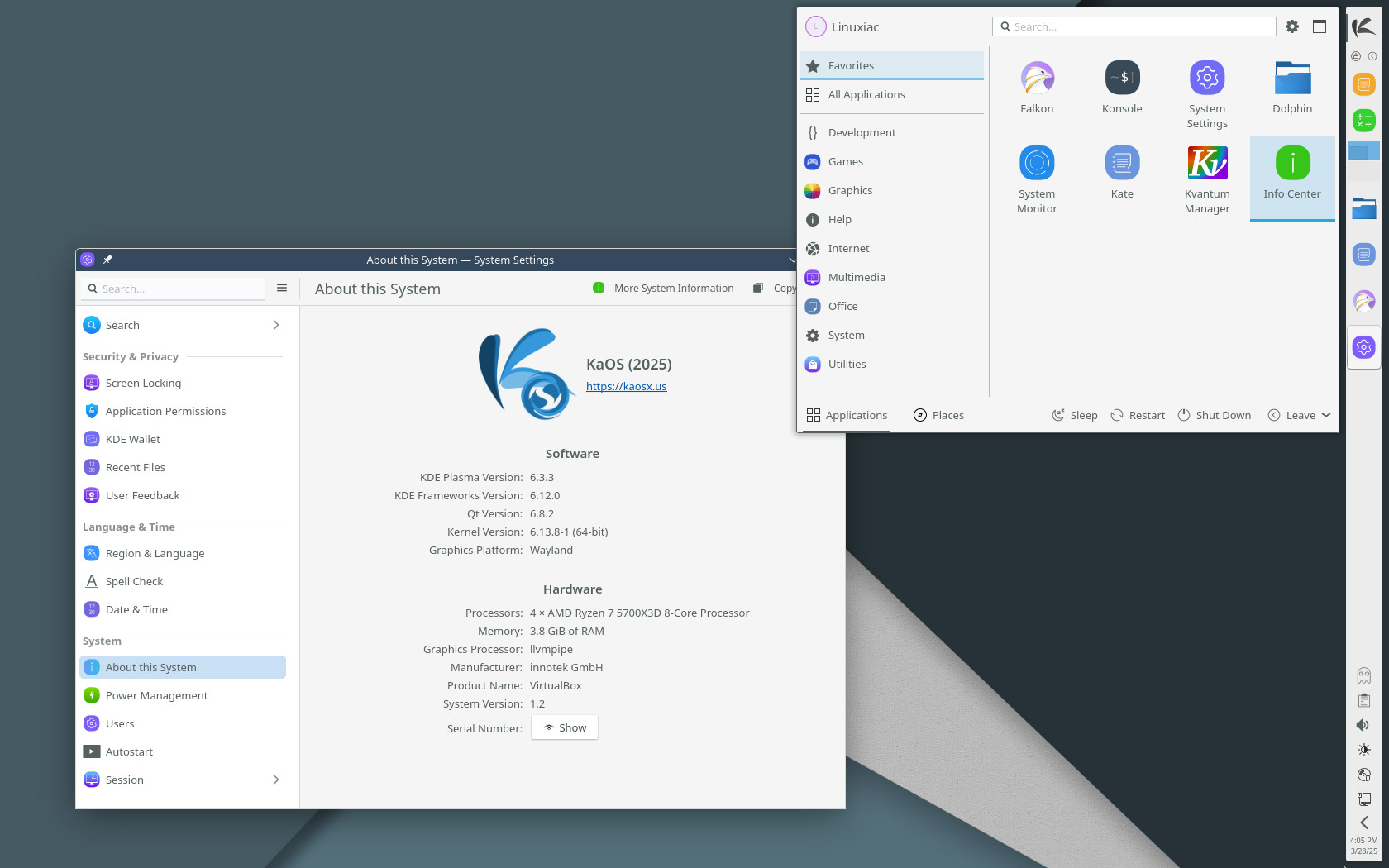
Task: Click the KaOS launcher logo in panel
Action: tap(1363, 27)
